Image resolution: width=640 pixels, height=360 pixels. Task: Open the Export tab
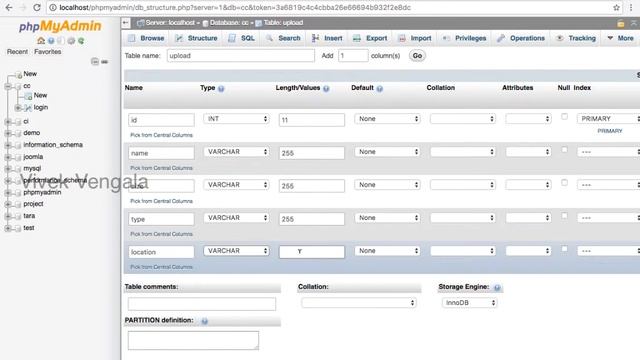click(370, 38)
